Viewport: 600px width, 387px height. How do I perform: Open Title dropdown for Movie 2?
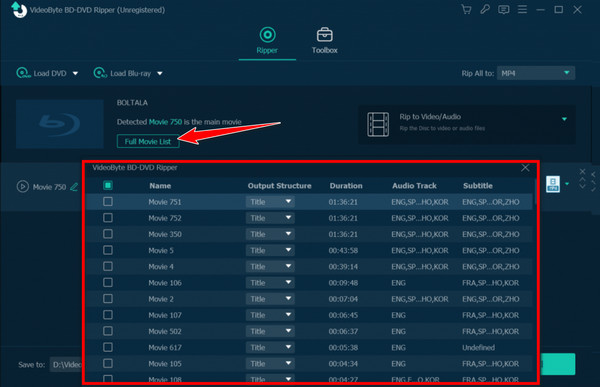coord(270,299)
